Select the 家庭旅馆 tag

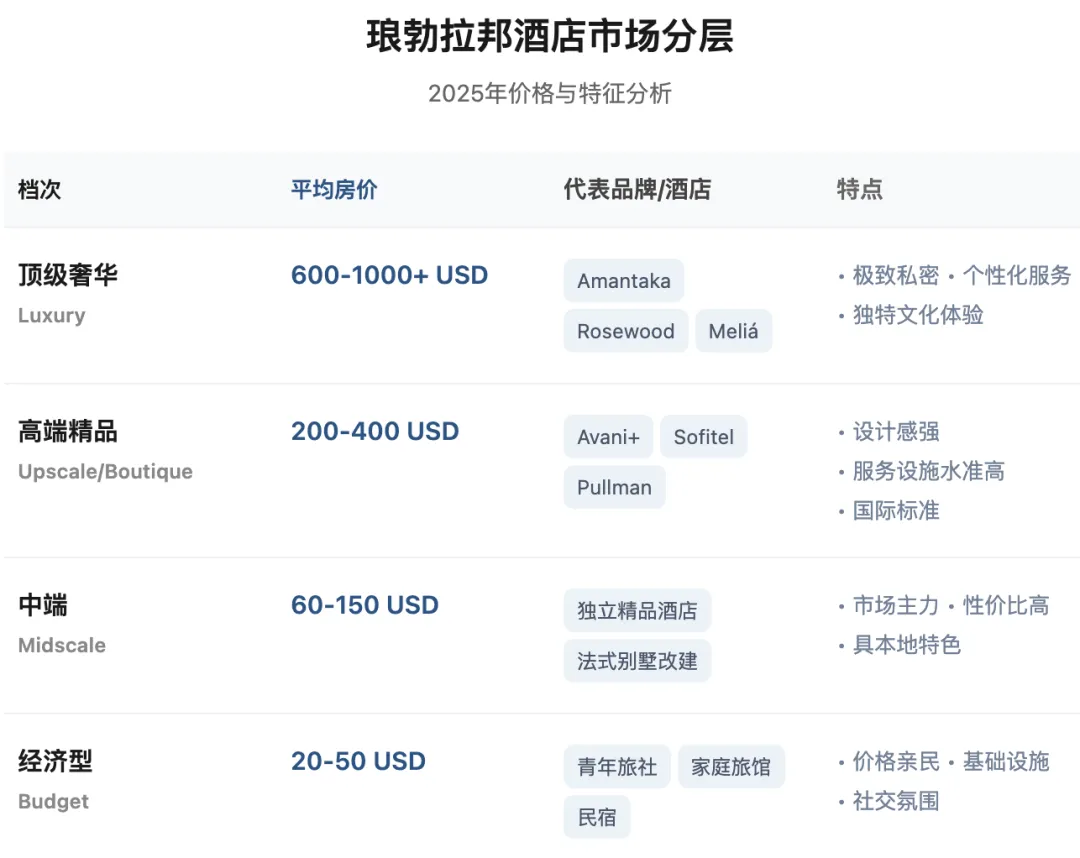point(731,767)
